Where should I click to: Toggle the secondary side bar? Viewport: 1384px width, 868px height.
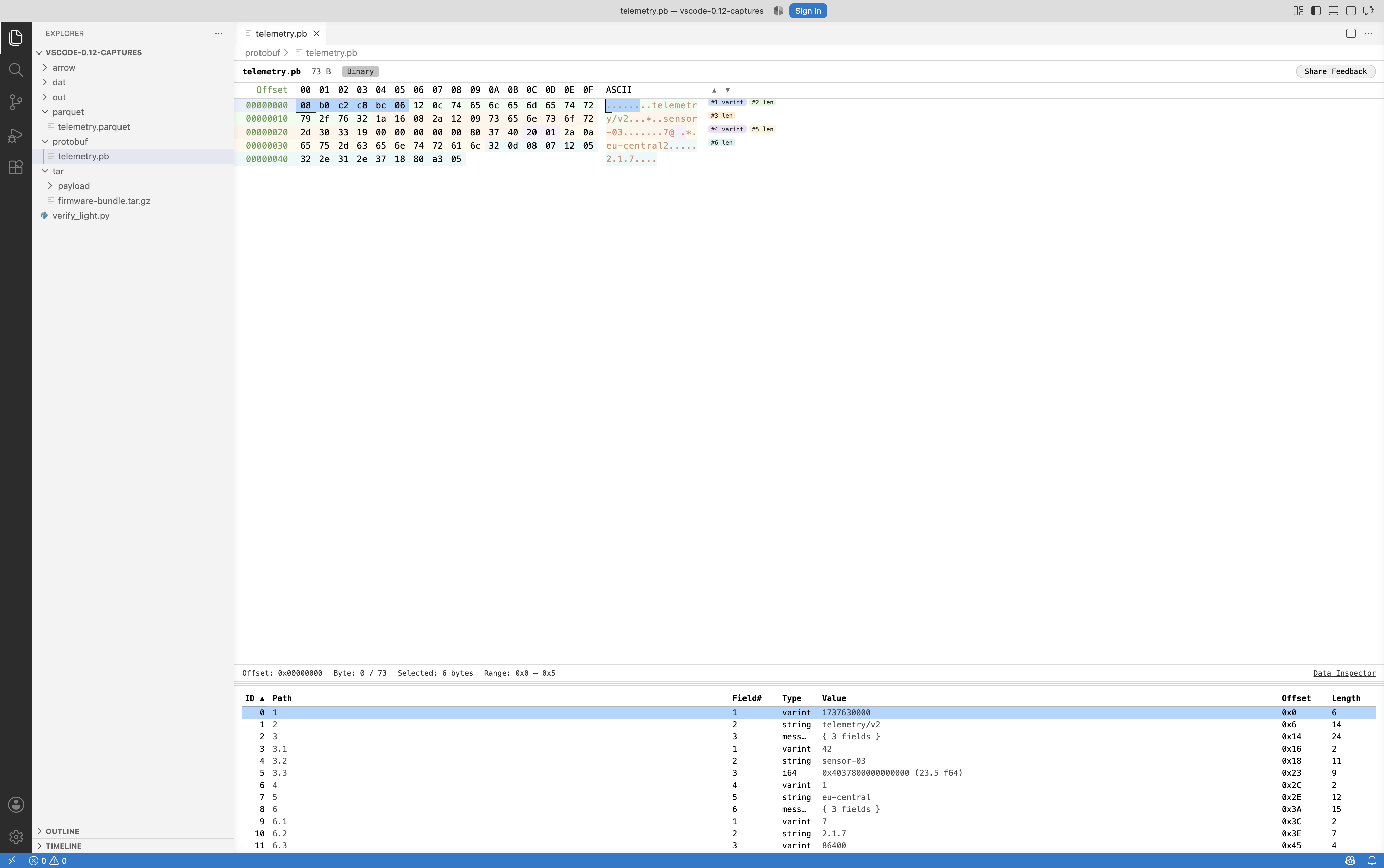coord(1351,11)
